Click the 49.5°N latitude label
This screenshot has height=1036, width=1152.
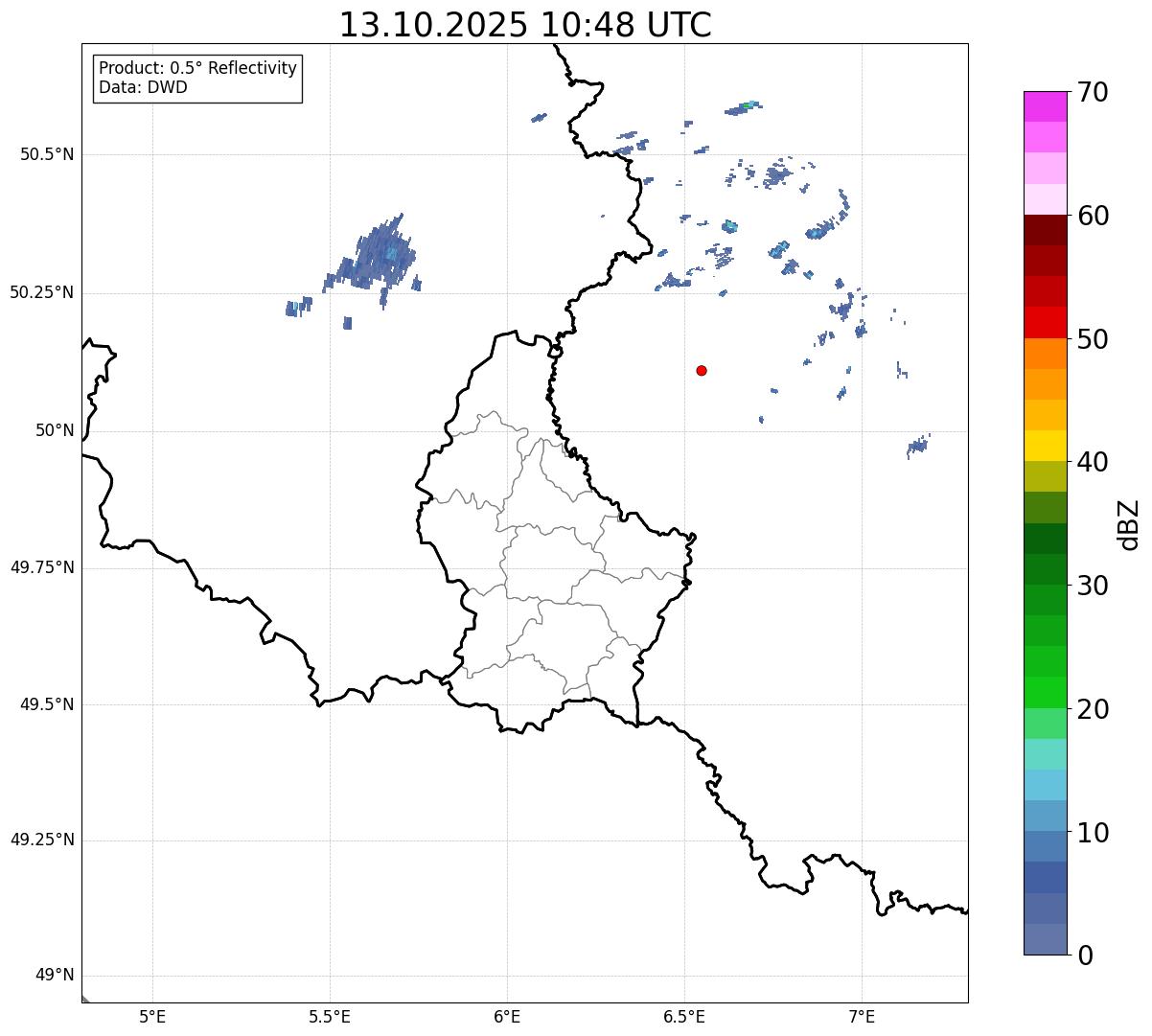pyautogui.click(x=47, y=704)
